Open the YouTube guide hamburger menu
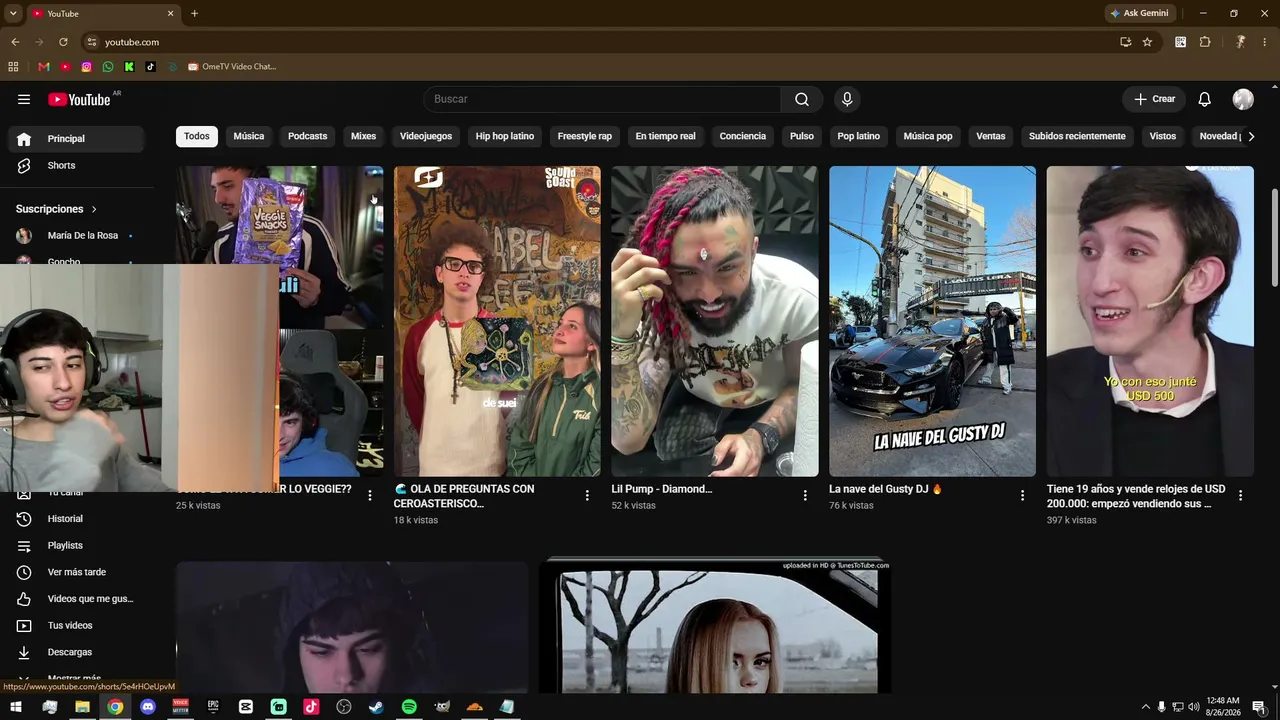This screenshot has height=720, width=1280. pyautogui.click(x=24, y=99)
